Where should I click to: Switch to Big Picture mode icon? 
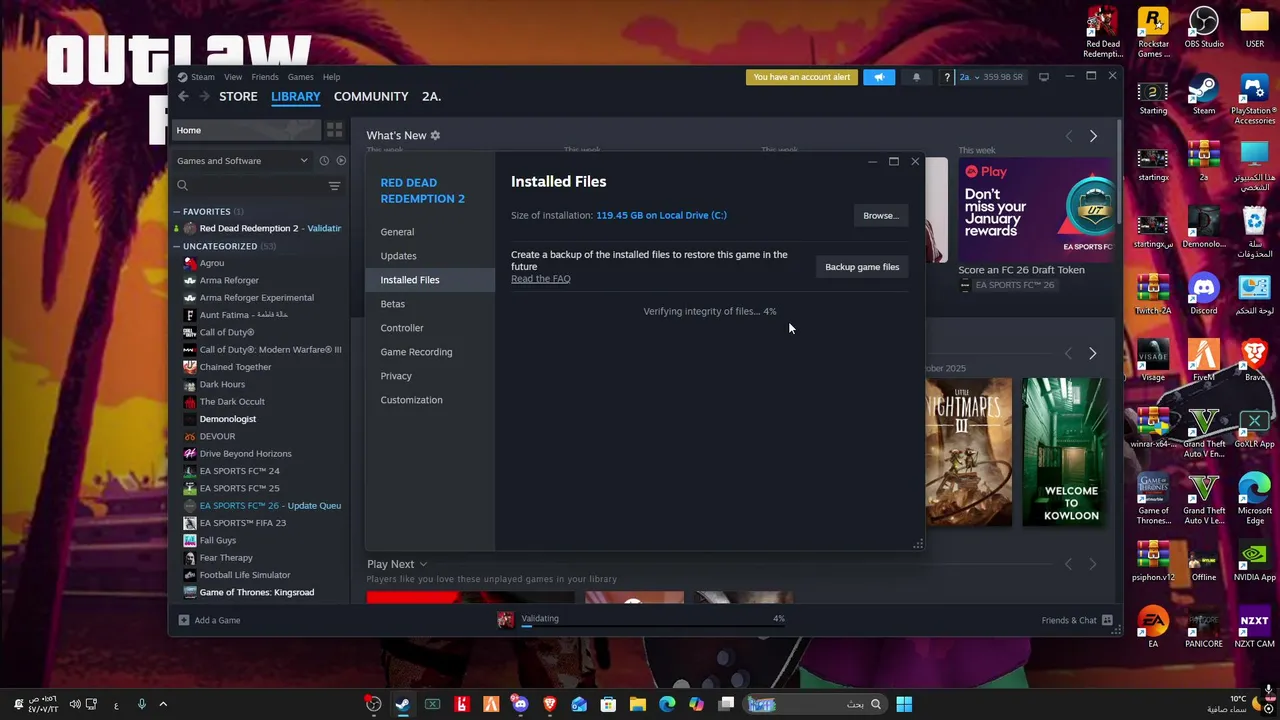point(1044,77)
